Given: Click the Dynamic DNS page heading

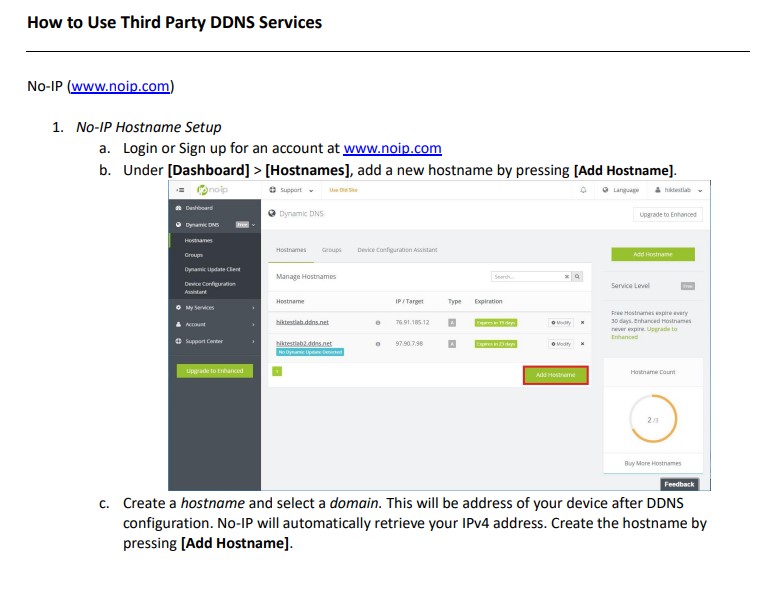Looking at the screenshot, I should coord(296,214).
